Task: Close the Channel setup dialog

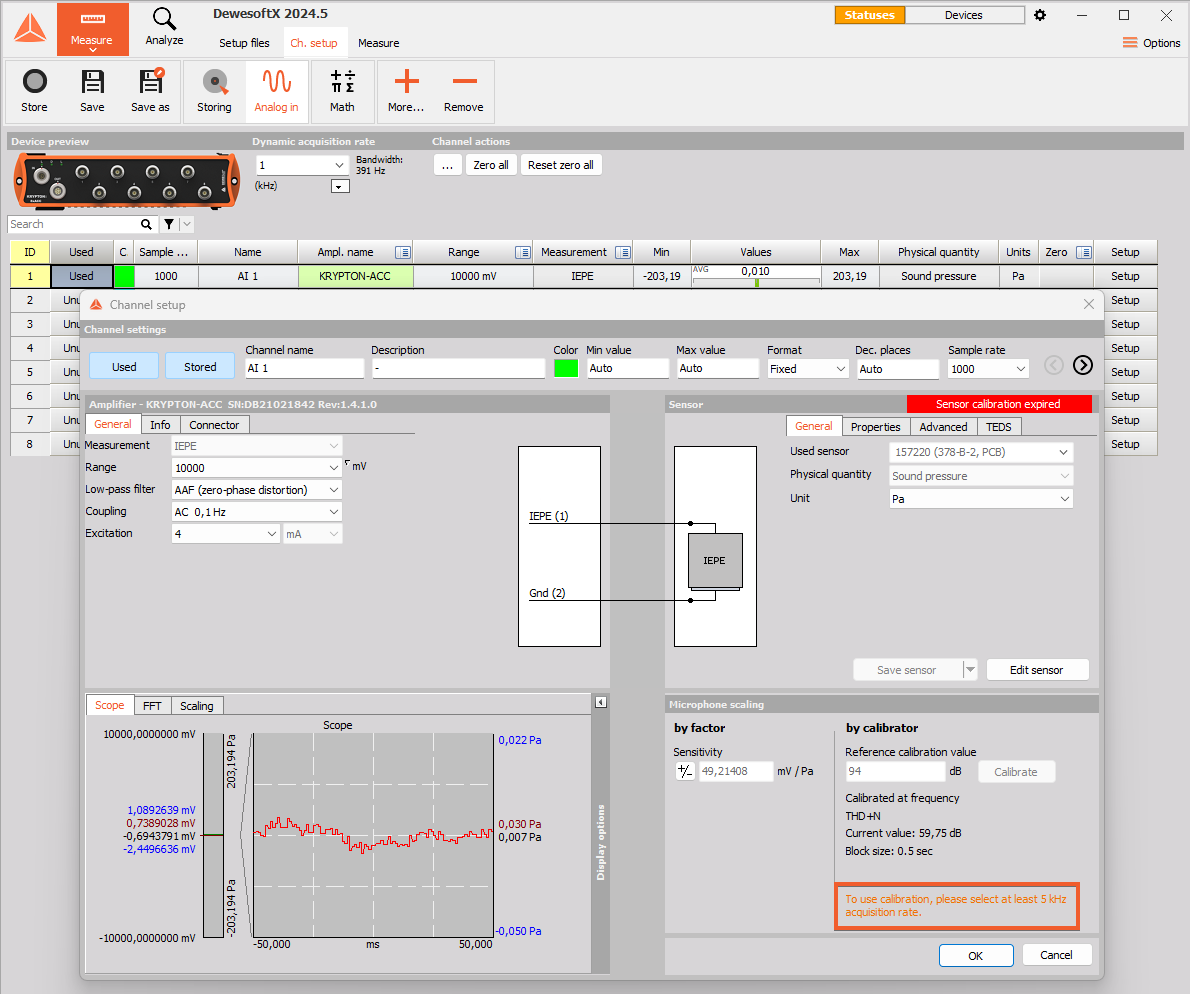Action: click(1089, 304)
